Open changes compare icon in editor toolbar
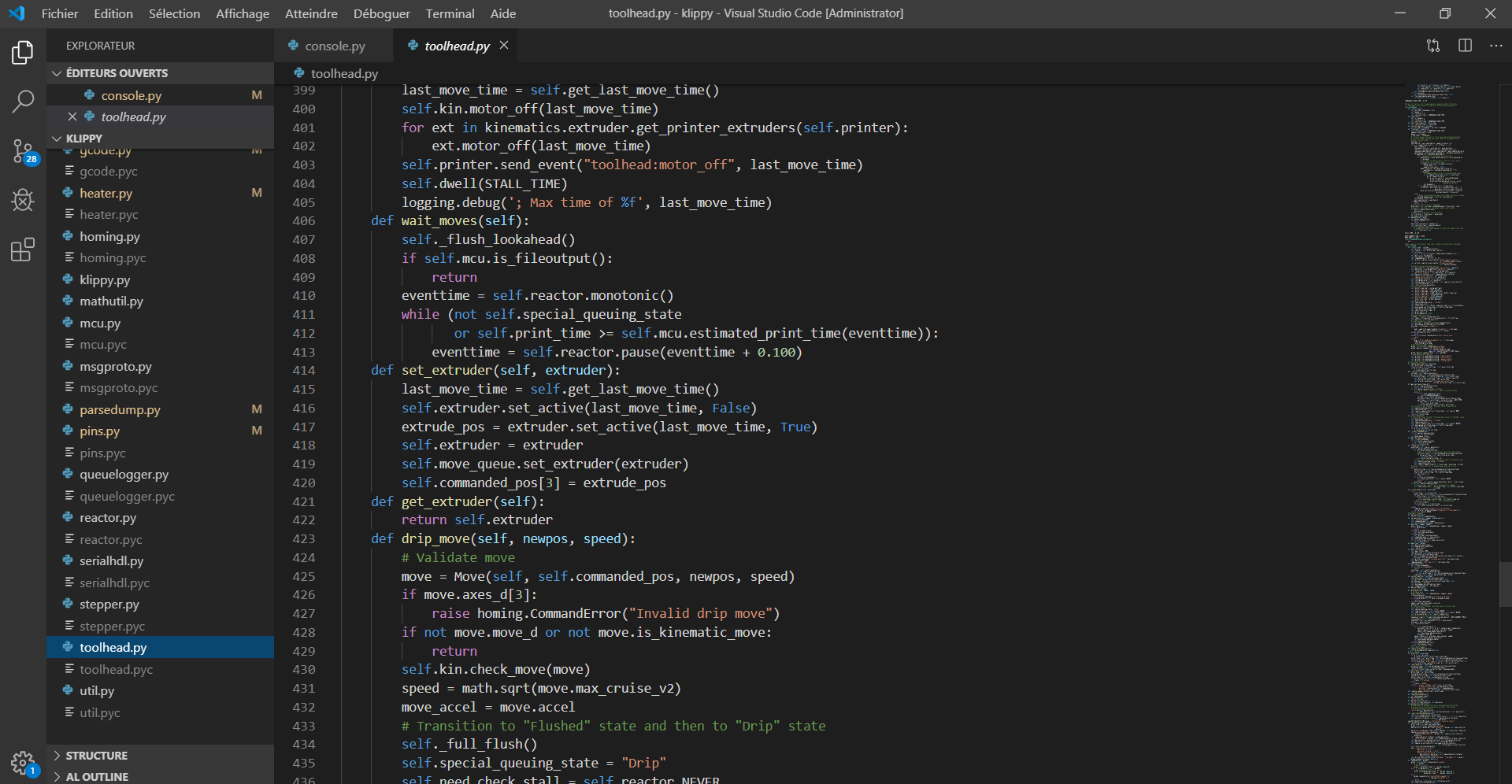Viewport: 1512px width, 784px height. point(1433,46)
